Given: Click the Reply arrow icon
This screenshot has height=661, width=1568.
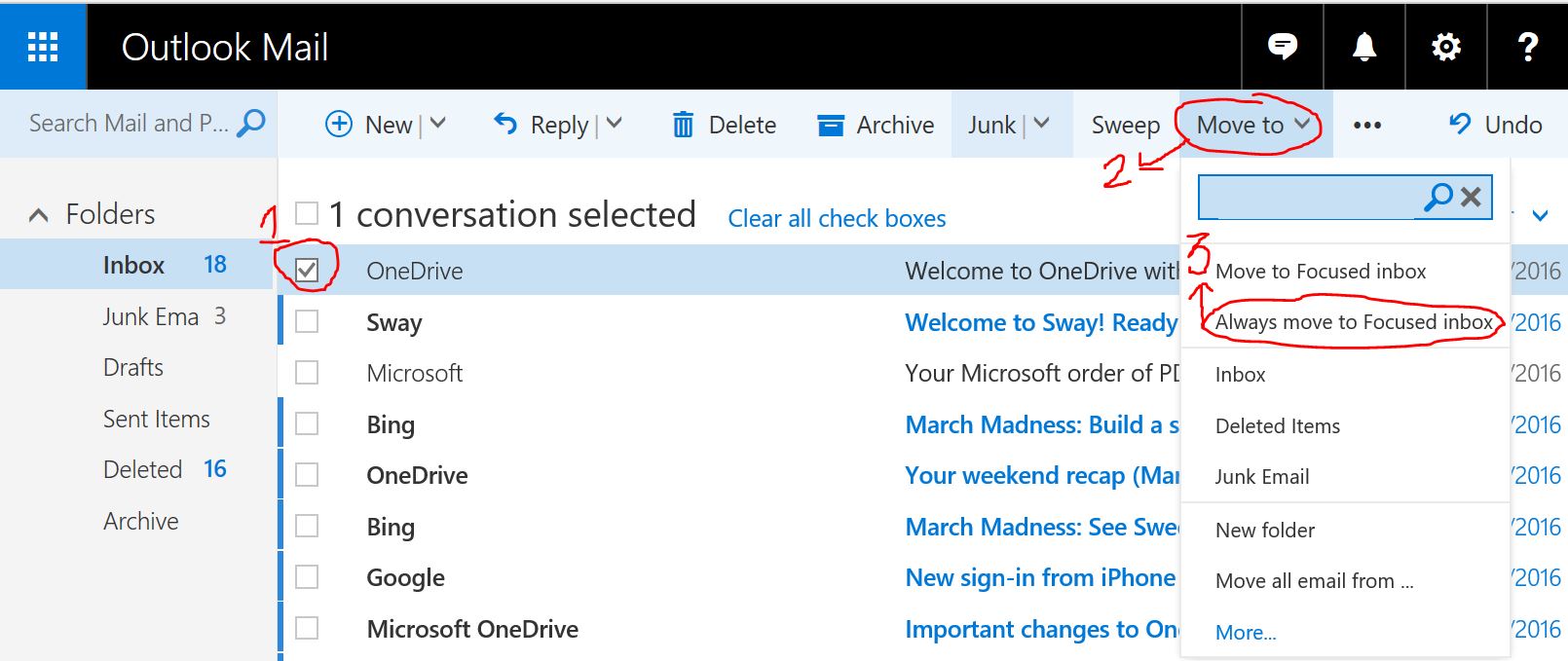Looking at the screenshot, I should coord(505,123).
